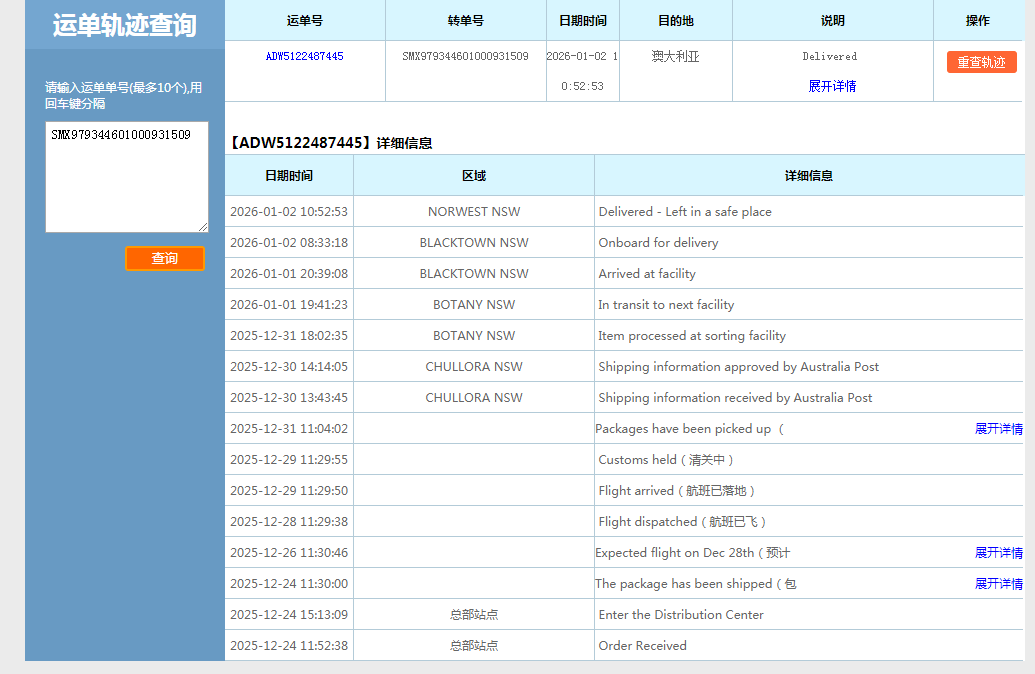Image resolution: width=1035 pixels, height=674 pixels.
Task: Select the transfer number SMX979344601000931509 cell
Action: [465, 57]
